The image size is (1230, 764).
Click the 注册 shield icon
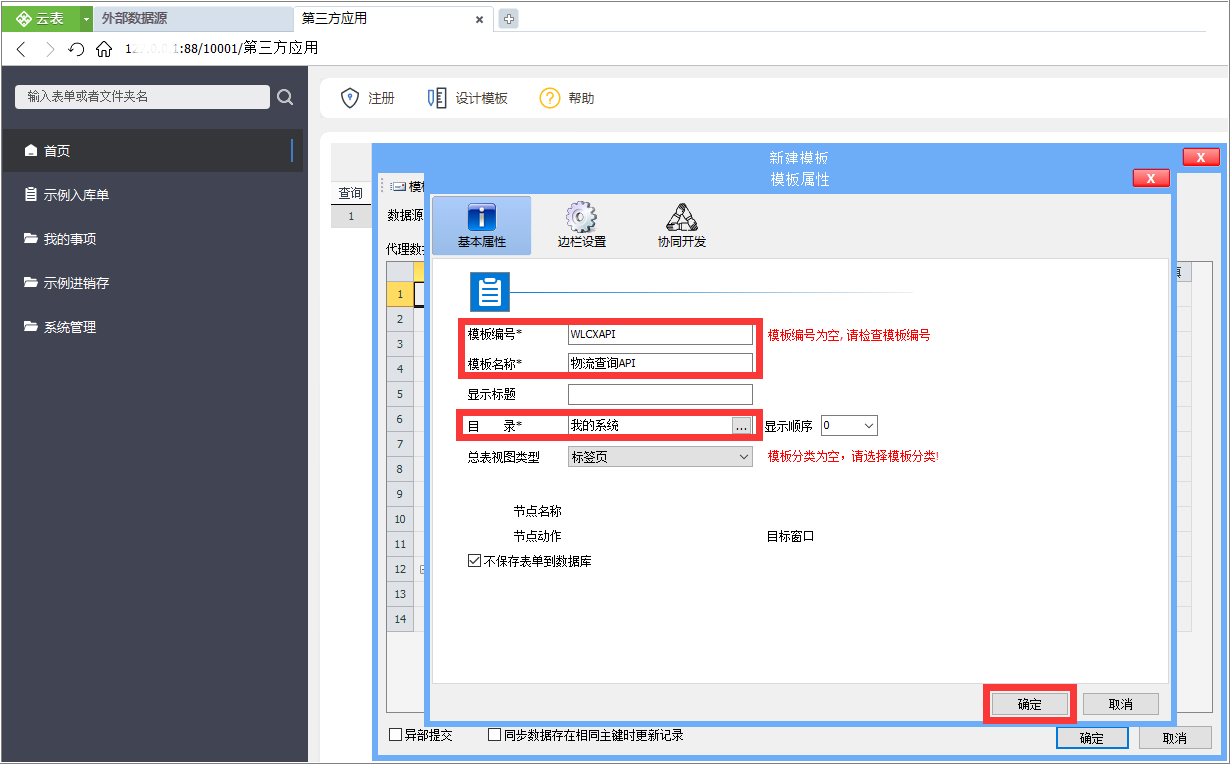(x=349, y=98)
